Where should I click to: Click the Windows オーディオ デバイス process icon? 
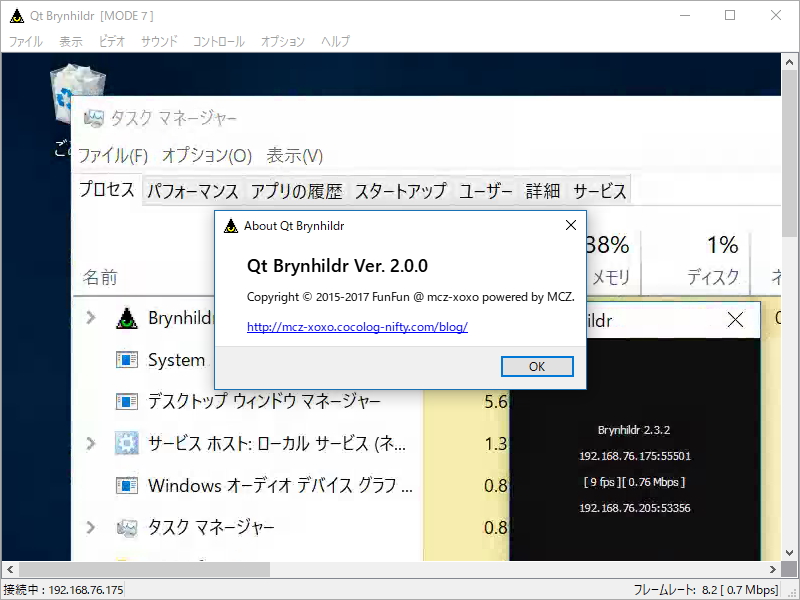(126, 485)
